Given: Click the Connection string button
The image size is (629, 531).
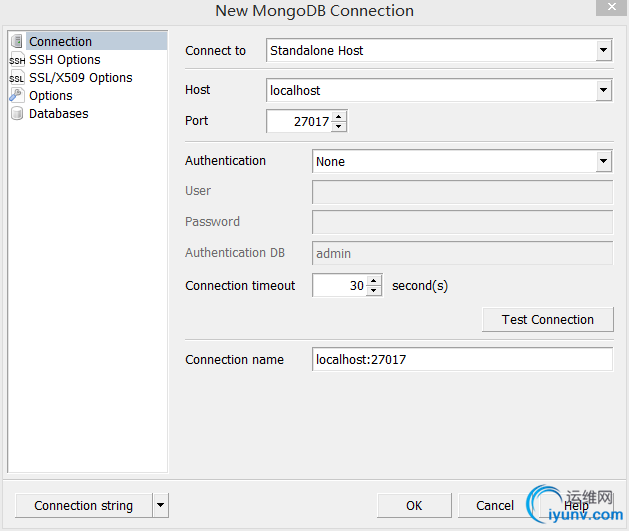Looking at the screenshot, I should [83, 505].
